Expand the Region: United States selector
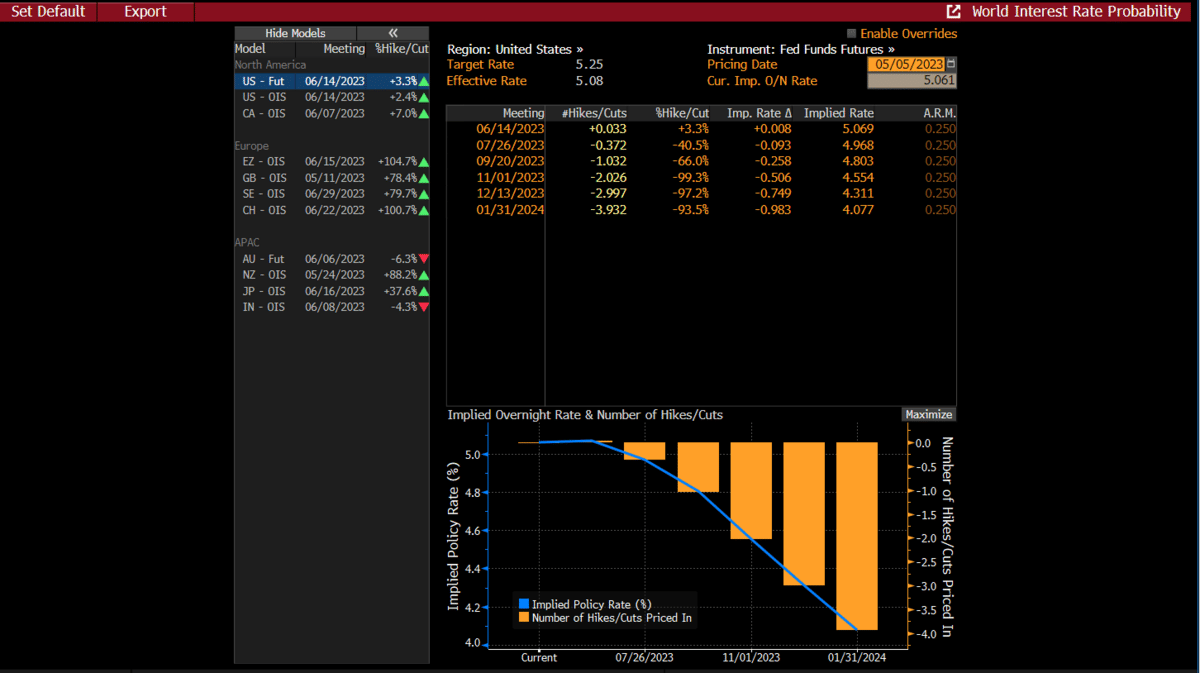Viewport: 1200px width, 673px height. [514, 49]
